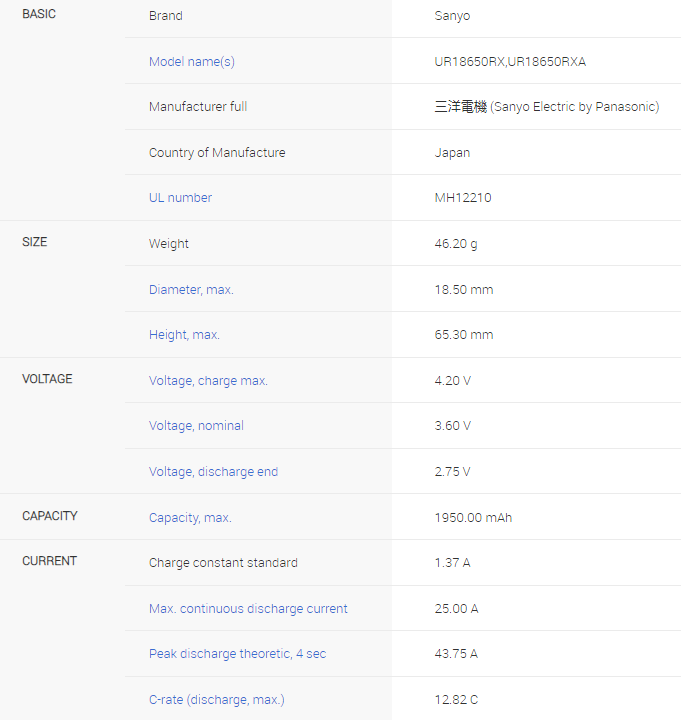The image size is (681, 720).
Task: Open the 'Voltage, discharge end' link
Action: pos(213,472)
